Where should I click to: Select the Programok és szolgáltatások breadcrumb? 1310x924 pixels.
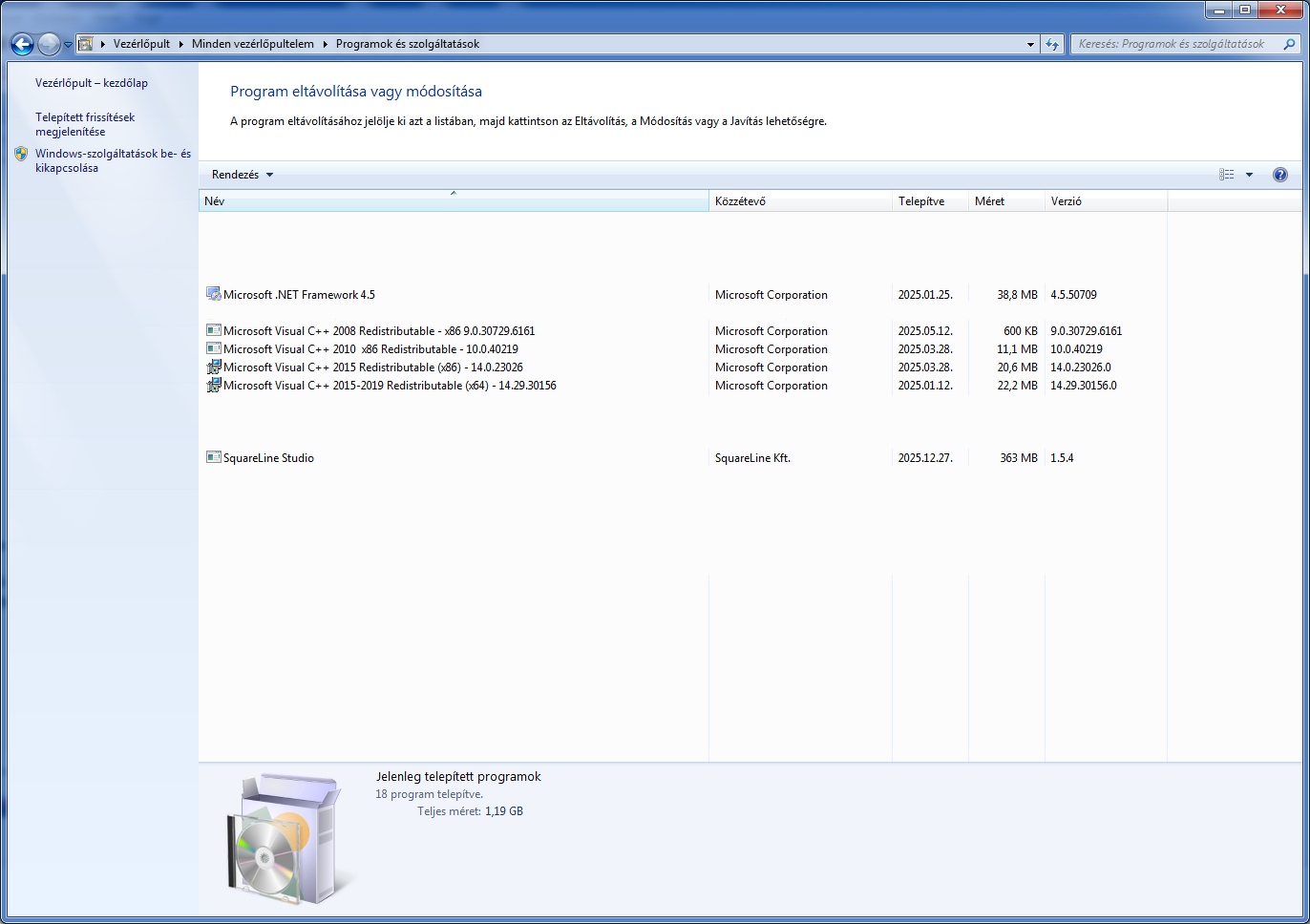click(x=408, y=44)
